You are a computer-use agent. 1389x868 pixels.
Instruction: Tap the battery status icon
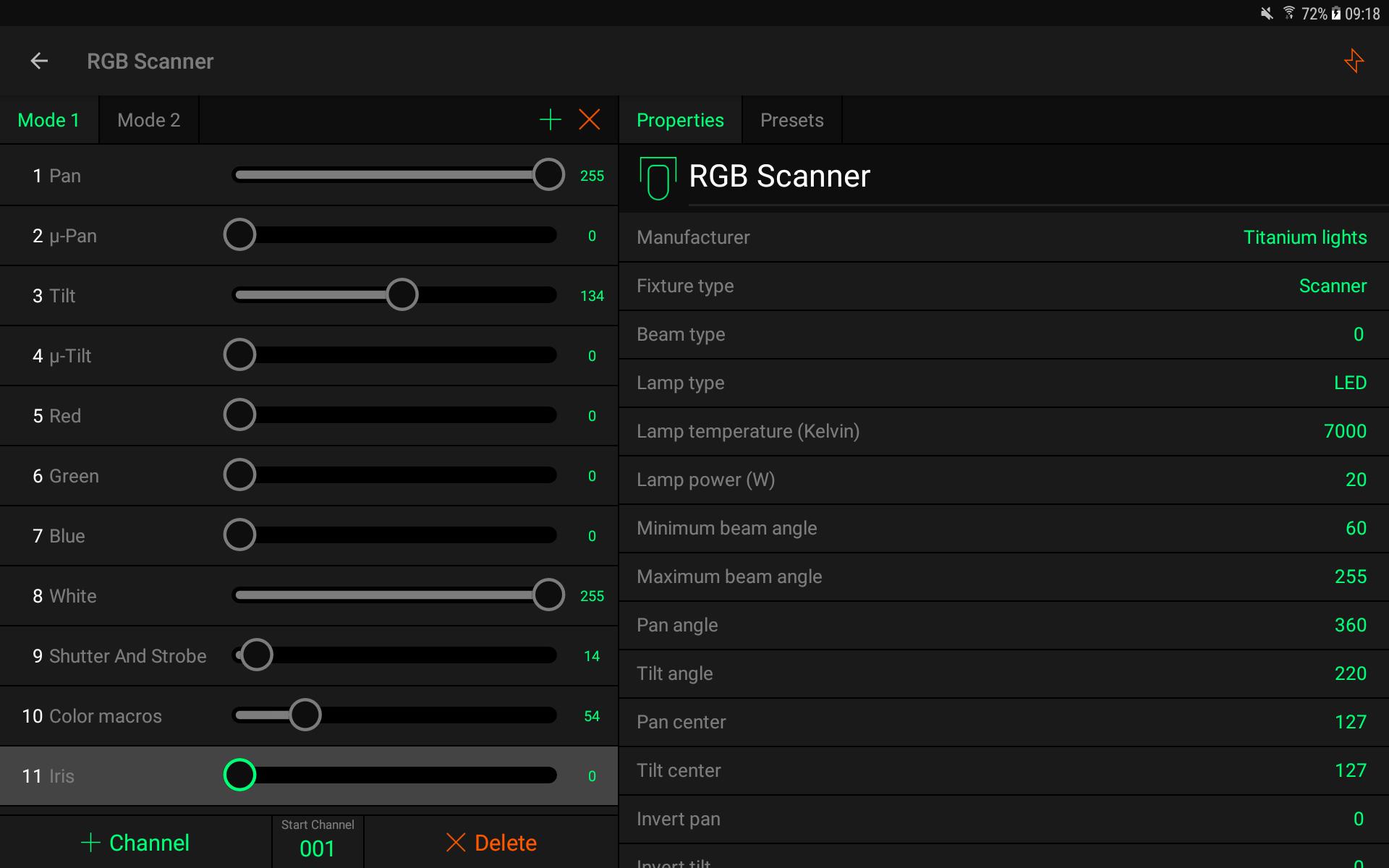coord(1335,14)
